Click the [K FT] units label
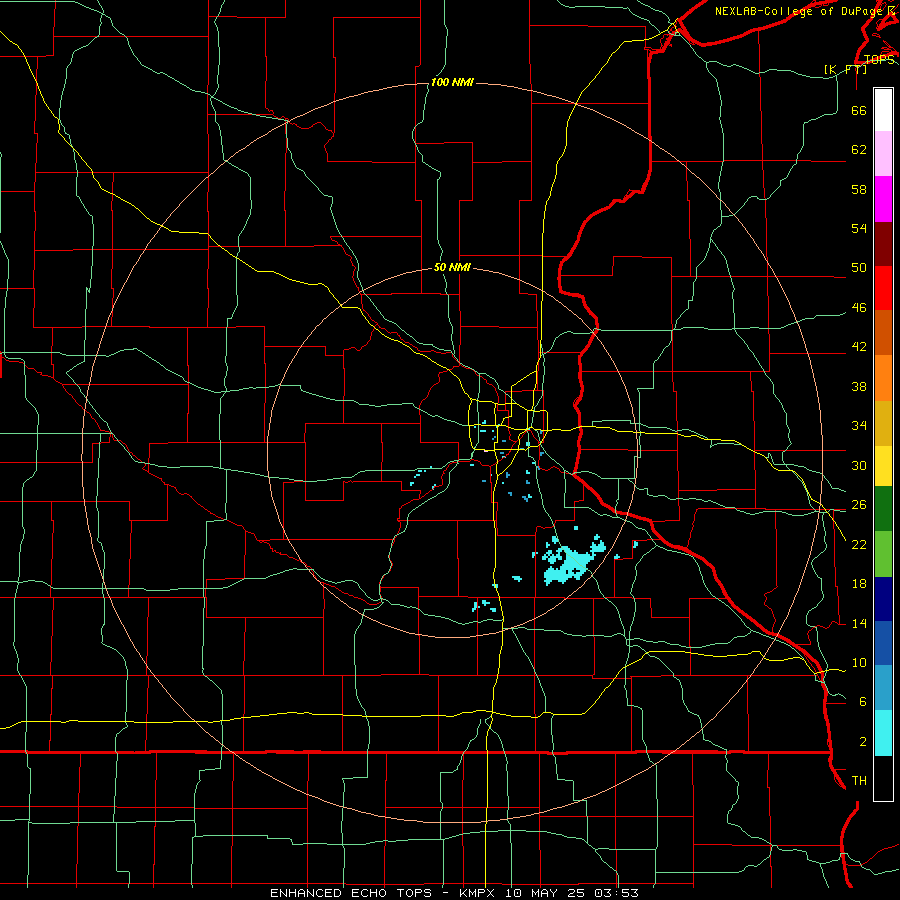Viewport: 900px width, 900px height. pyautogui.click(x=845, y=69)
